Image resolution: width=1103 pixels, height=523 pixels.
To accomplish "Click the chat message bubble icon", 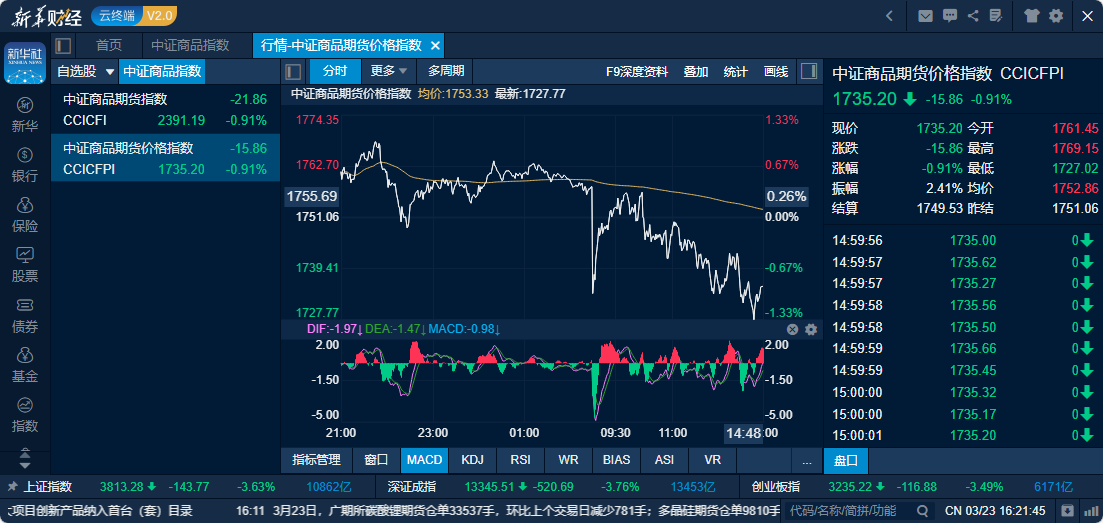I will coord(949,16).
